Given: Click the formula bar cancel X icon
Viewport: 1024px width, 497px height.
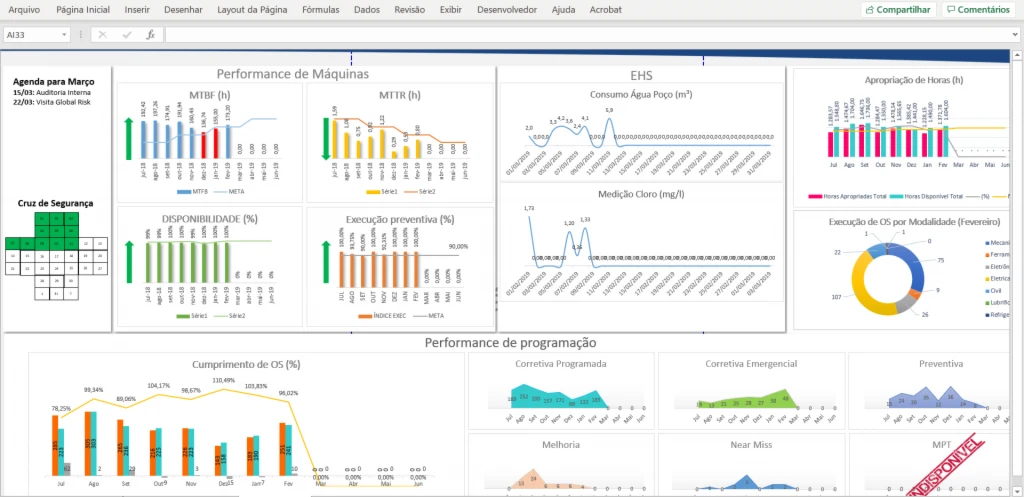Looking at the screenshot, I should [103, 35].
